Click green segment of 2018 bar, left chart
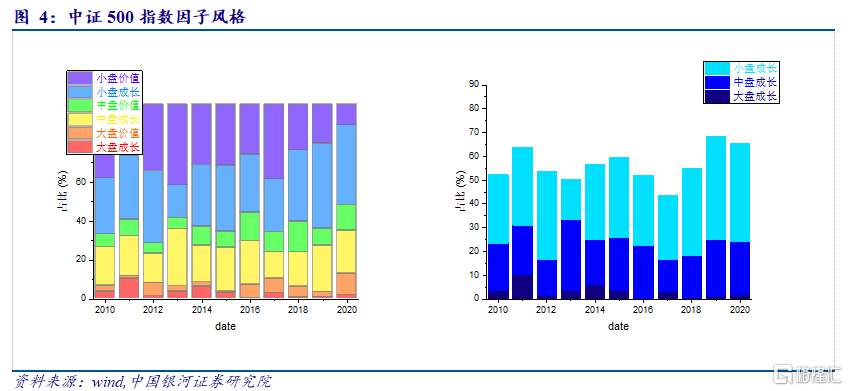 click(299, 236)
